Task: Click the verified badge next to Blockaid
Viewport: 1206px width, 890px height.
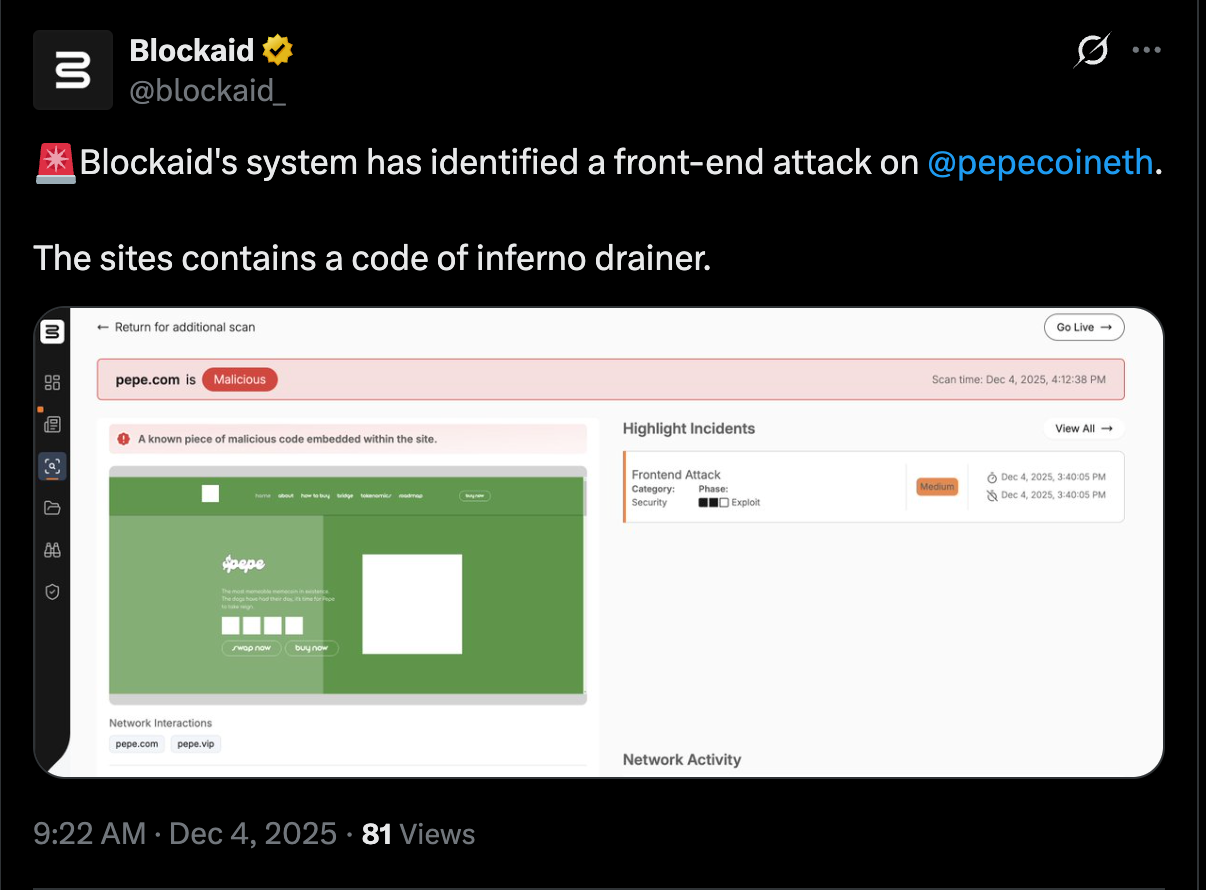Action: point(277,49)
